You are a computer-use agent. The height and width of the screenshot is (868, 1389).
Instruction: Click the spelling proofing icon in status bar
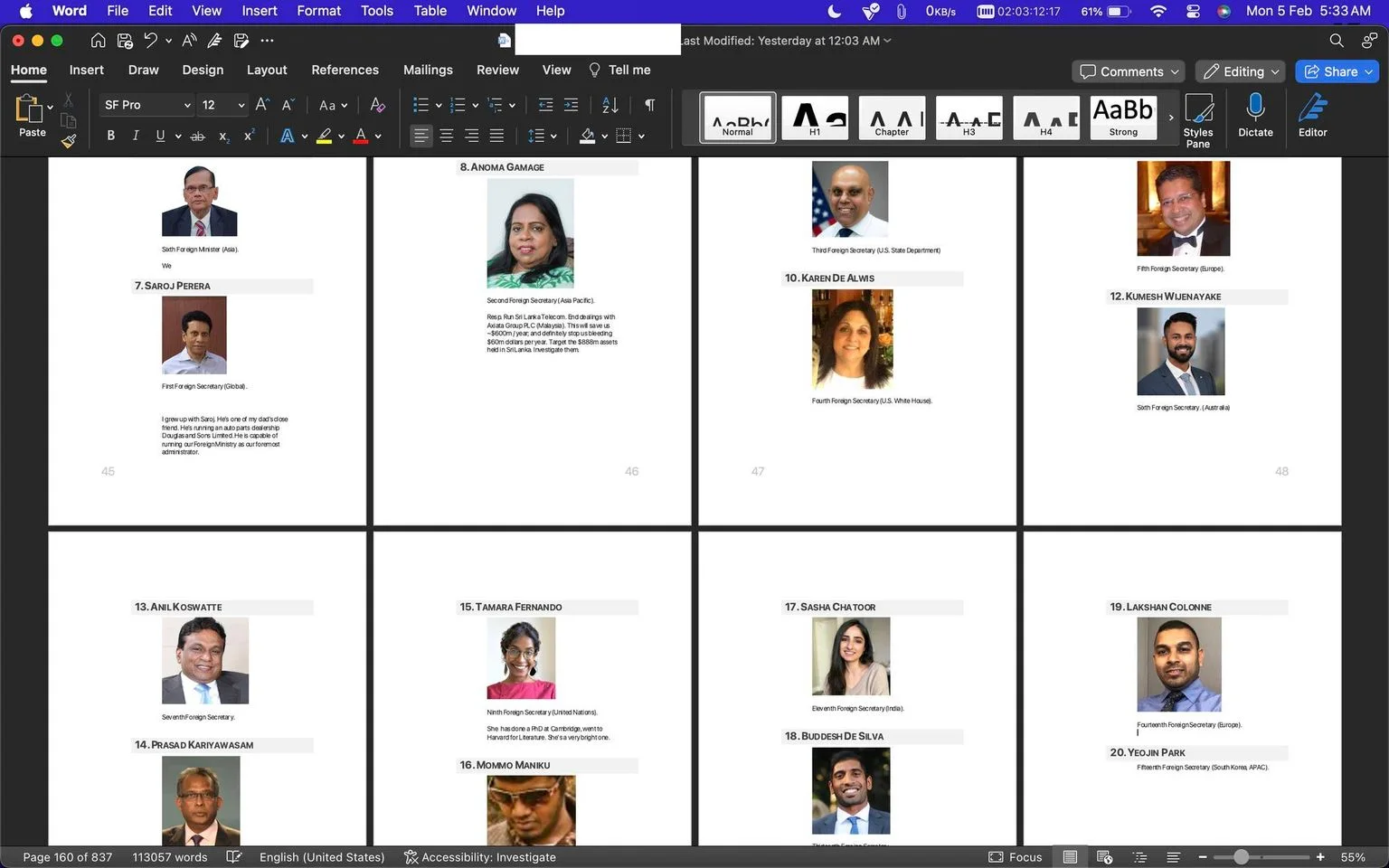[233, 857]
